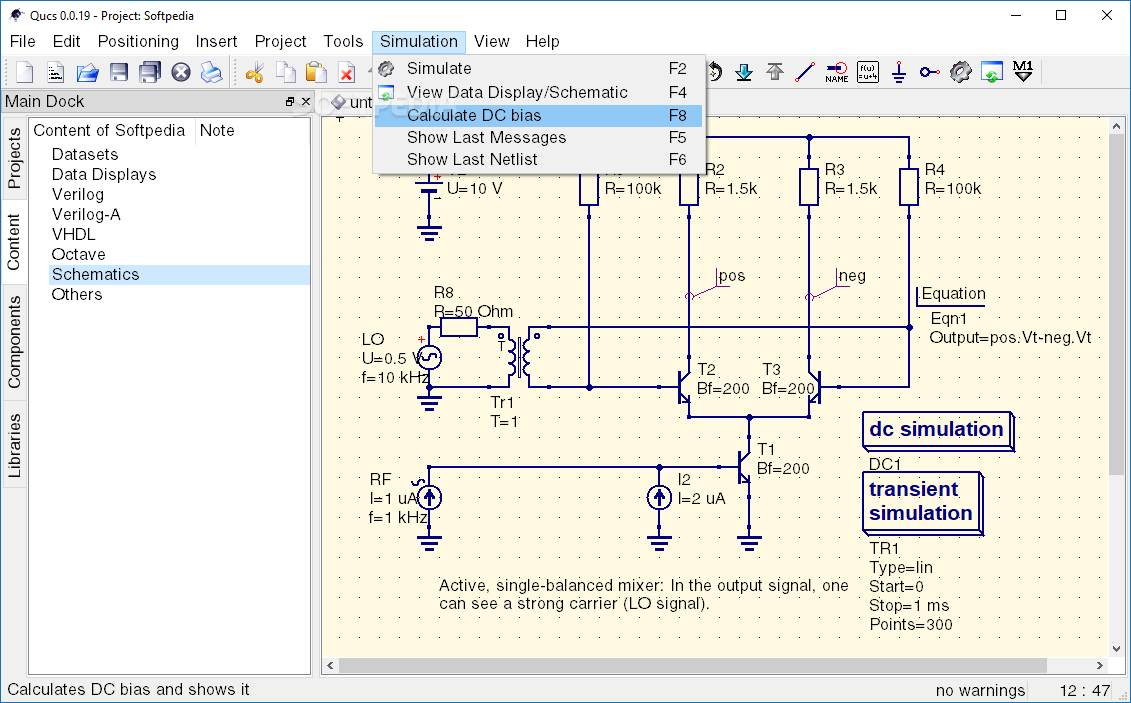This screenshot has width=1131, height=703.
Task: Select Verilog in content tree
Action: click(78, 195)
